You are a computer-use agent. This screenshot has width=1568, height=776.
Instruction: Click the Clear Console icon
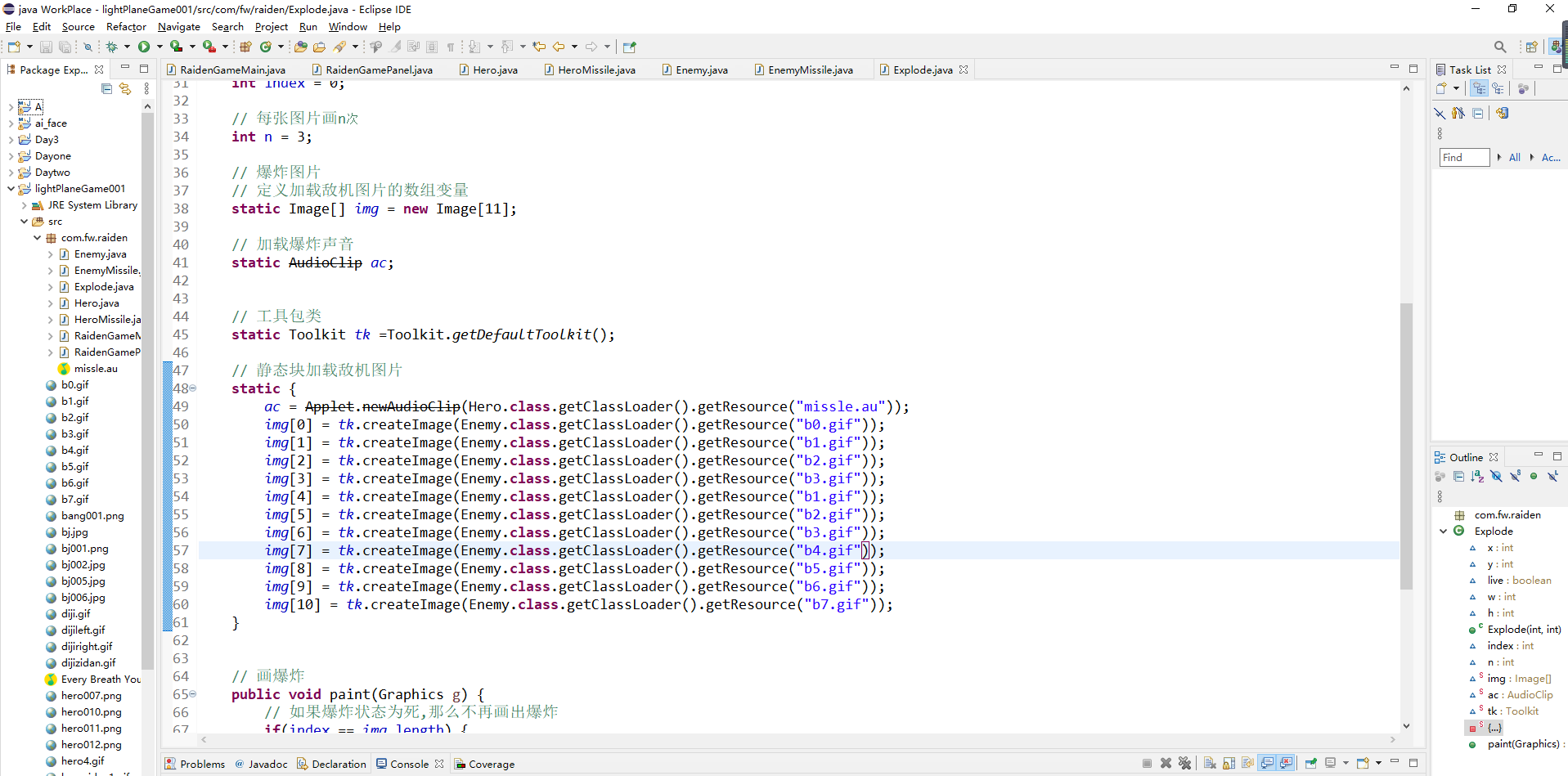point(1210,763)
